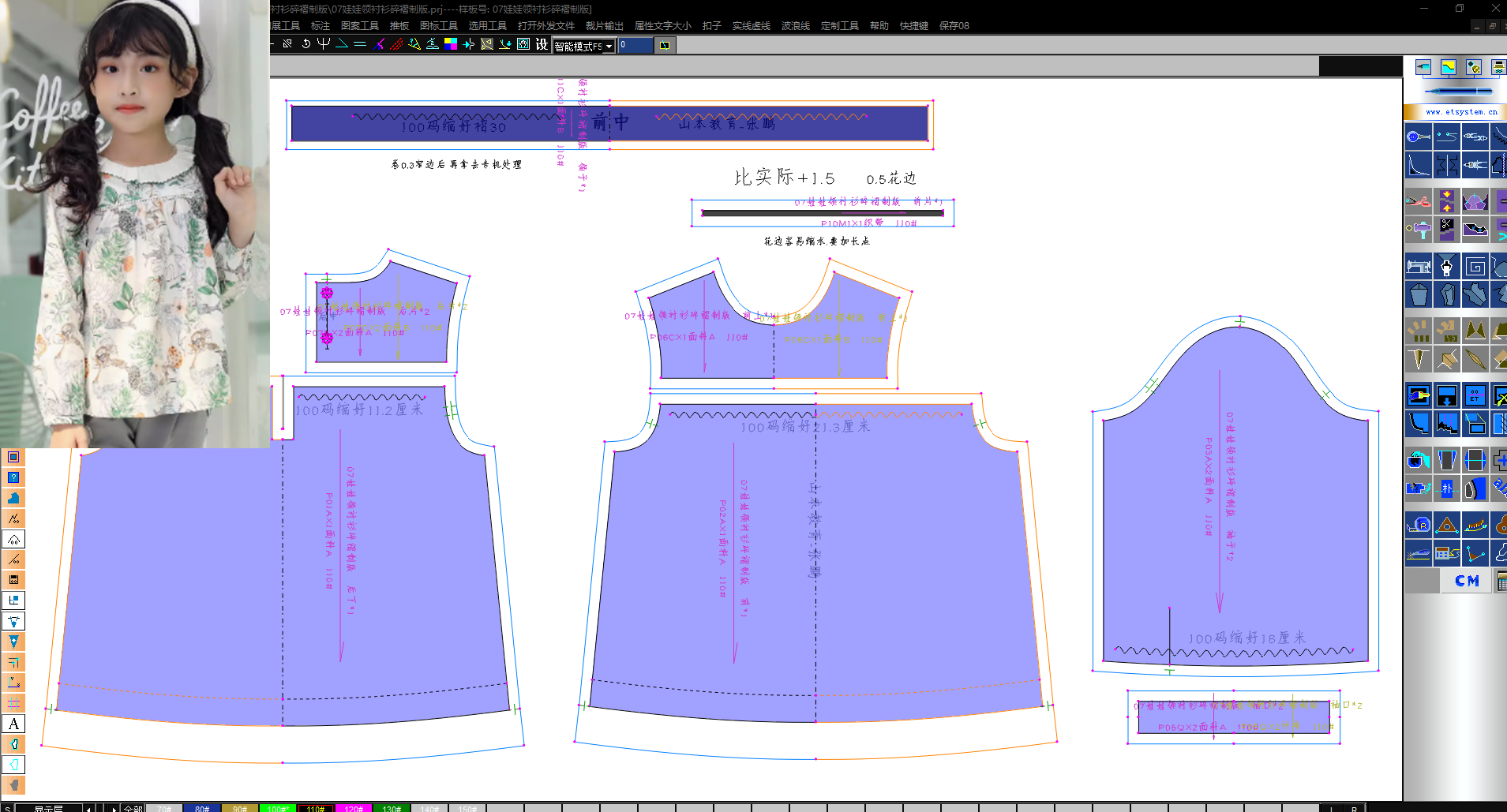Click the 波浪线 menu item
Image resolution: width=1507 pixels, height=812 pixels.
pyautogui.click(x=796, y=26)
